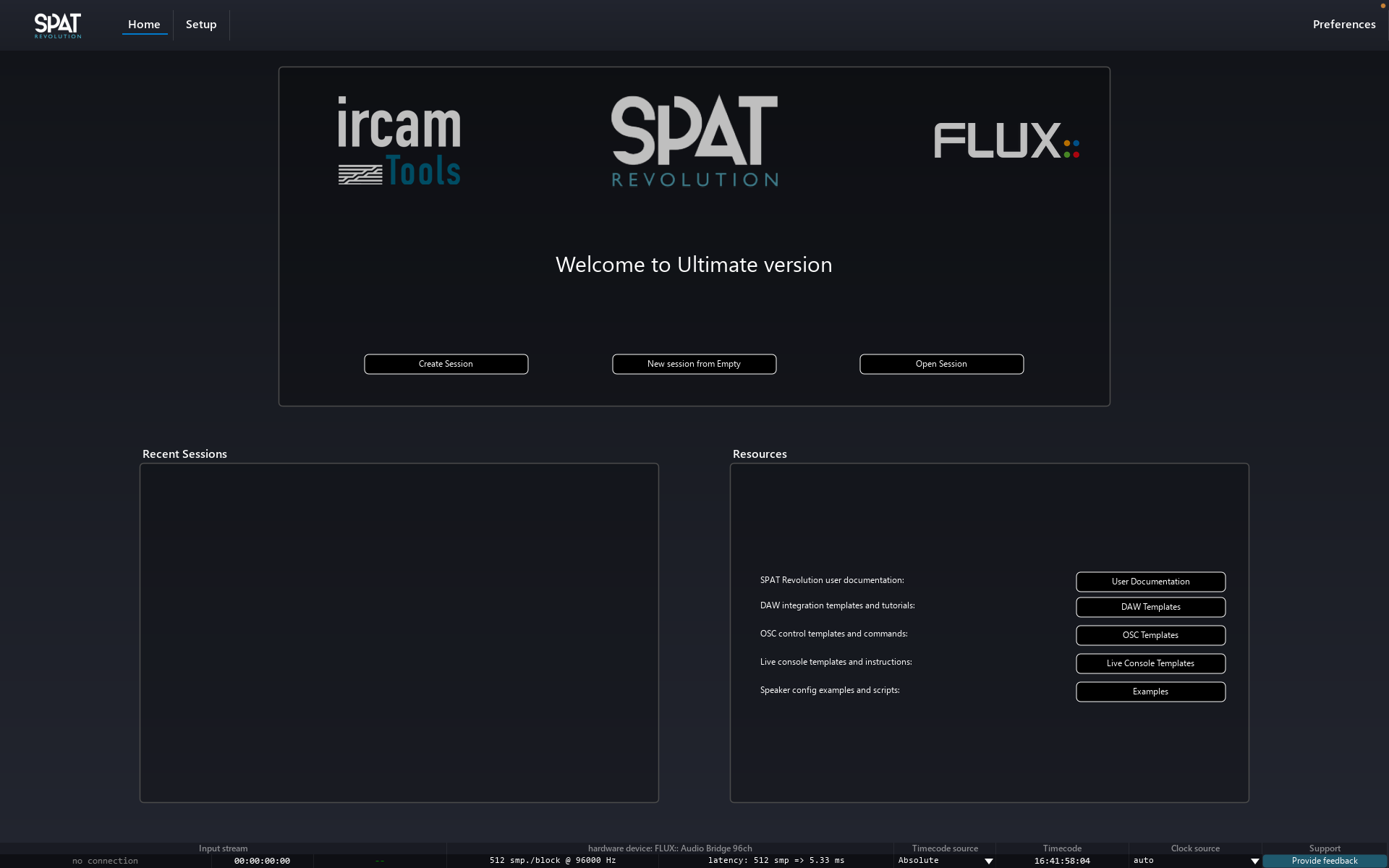
Task: Switch to the Home tab
Action: click(x=144, y=25)
